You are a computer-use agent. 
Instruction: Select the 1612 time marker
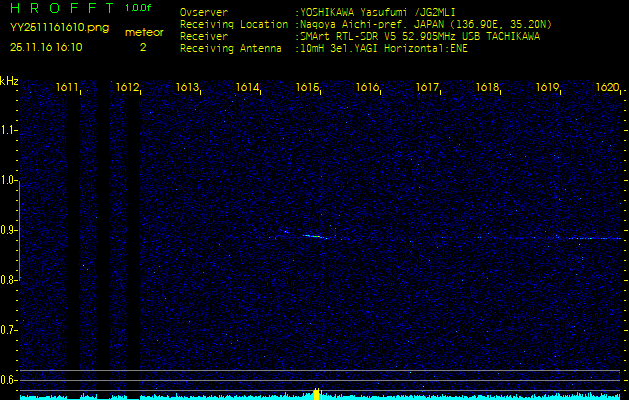[127, 88]
